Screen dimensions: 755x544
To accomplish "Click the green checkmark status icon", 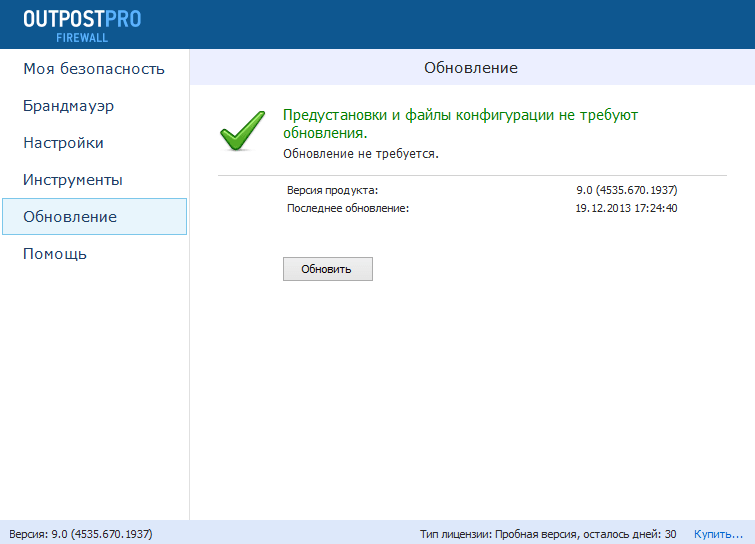I will [x=243, y=130].
